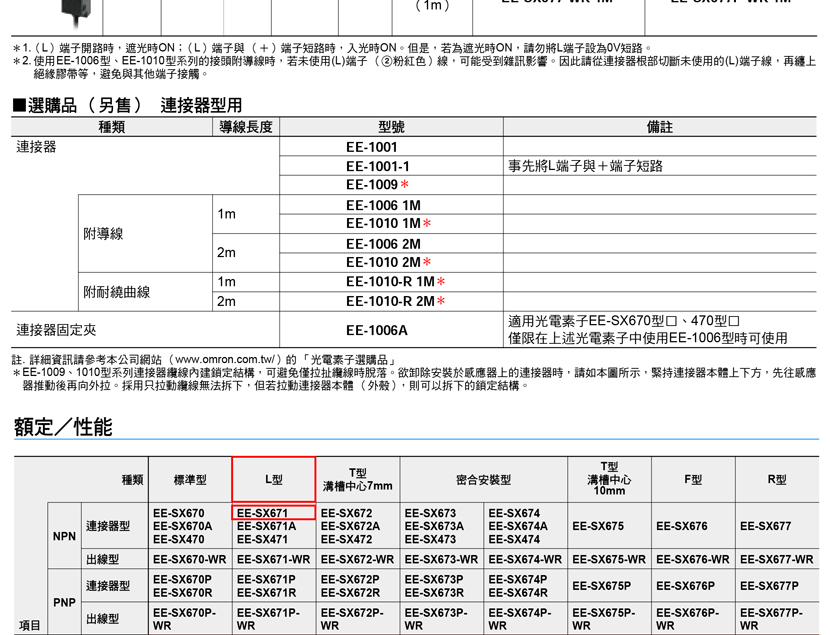Select model EE-SX674R

pyautogui.click(x=518, y=593)
